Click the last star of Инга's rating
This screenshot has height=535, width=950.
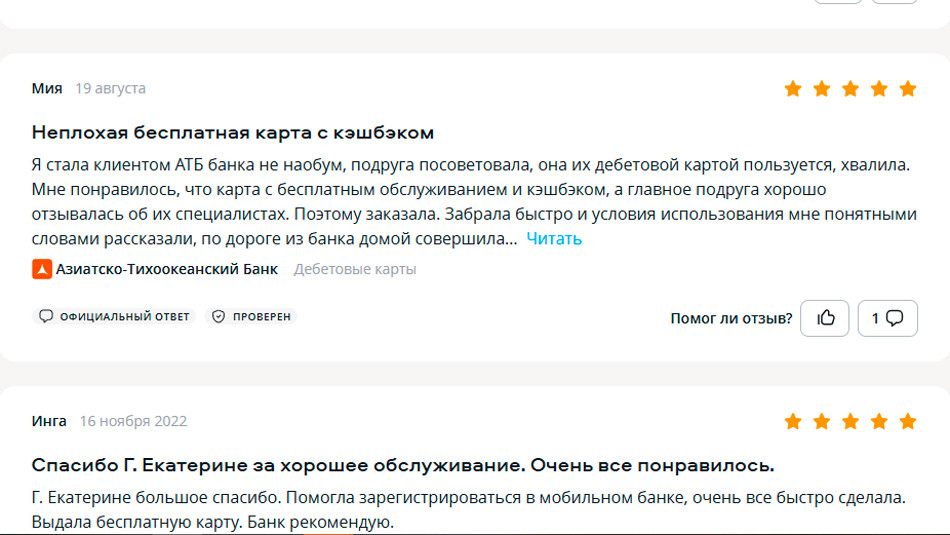point(907,421)
